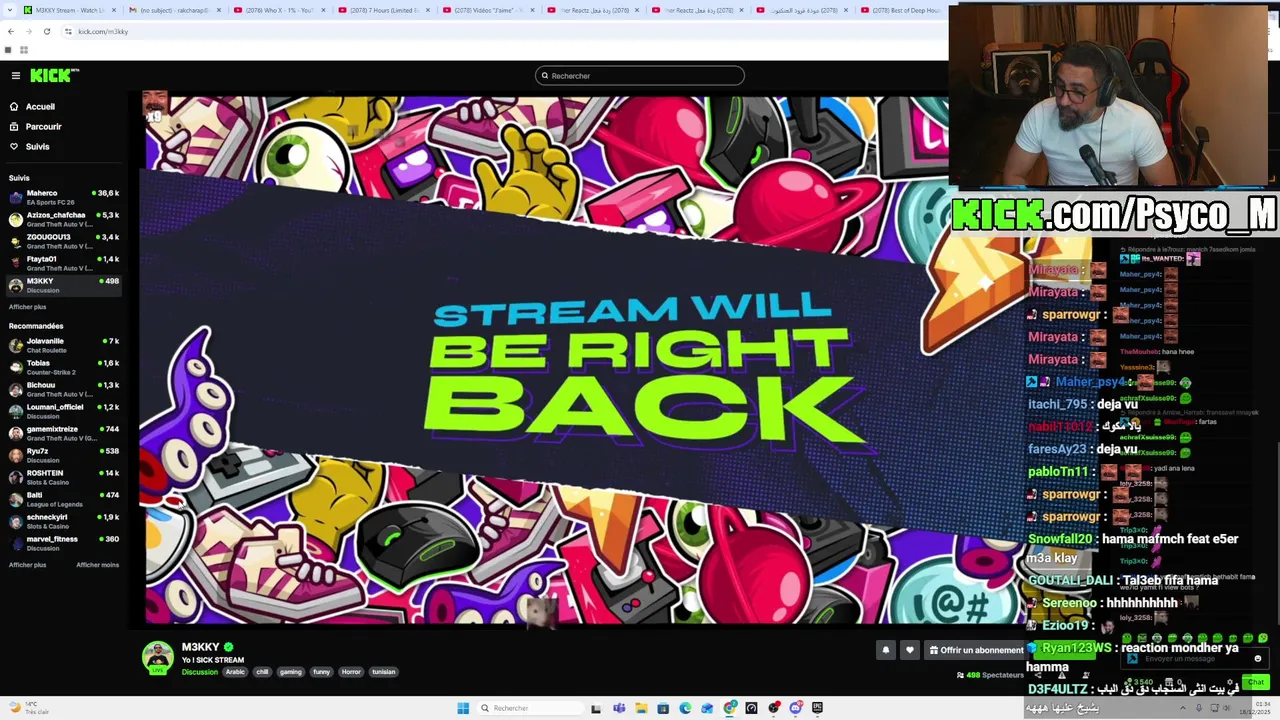Select M3KKY channel in Suivis list
Screen dimensions: 1280x720
(x=64, y=285)
